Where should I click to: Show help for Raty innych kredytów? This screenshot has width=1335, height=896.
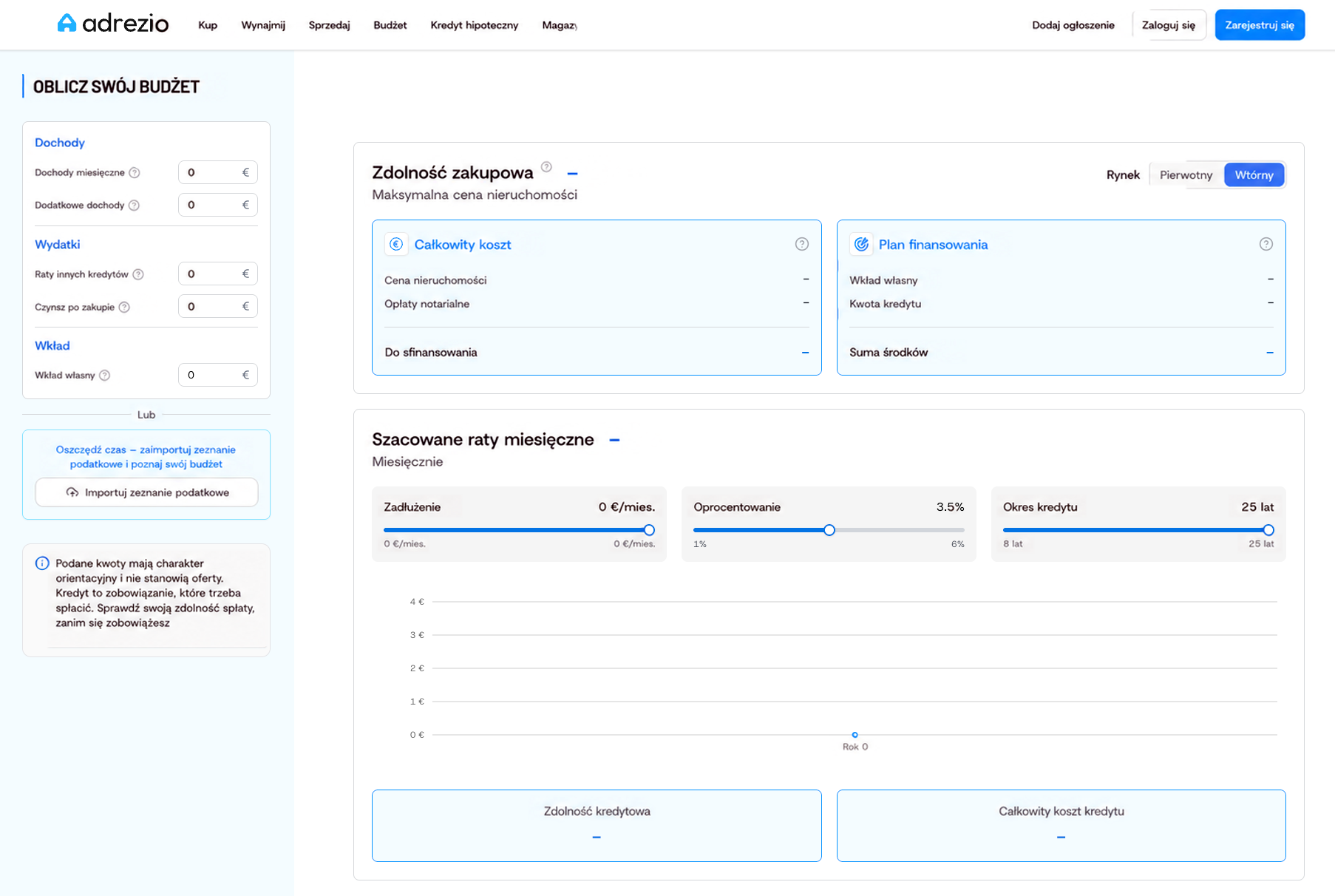tap(138, 274)
